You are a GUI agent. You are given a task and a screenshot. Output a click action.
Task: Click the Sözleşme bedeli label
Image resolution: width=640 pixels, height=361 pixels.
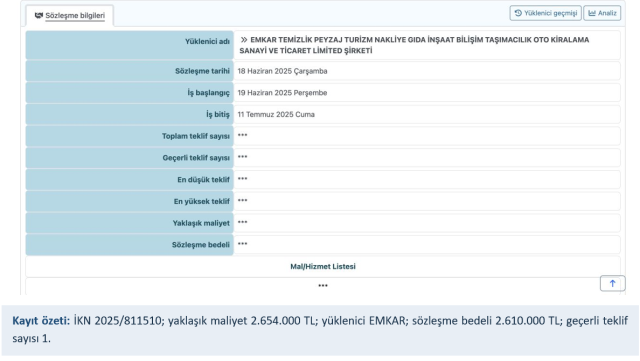point(201,245)
